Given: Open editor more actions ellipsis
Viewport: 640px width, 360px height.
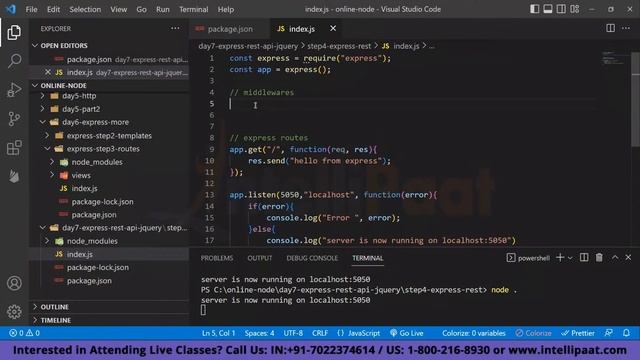Looking at the screenshot, I should (626, 28).
